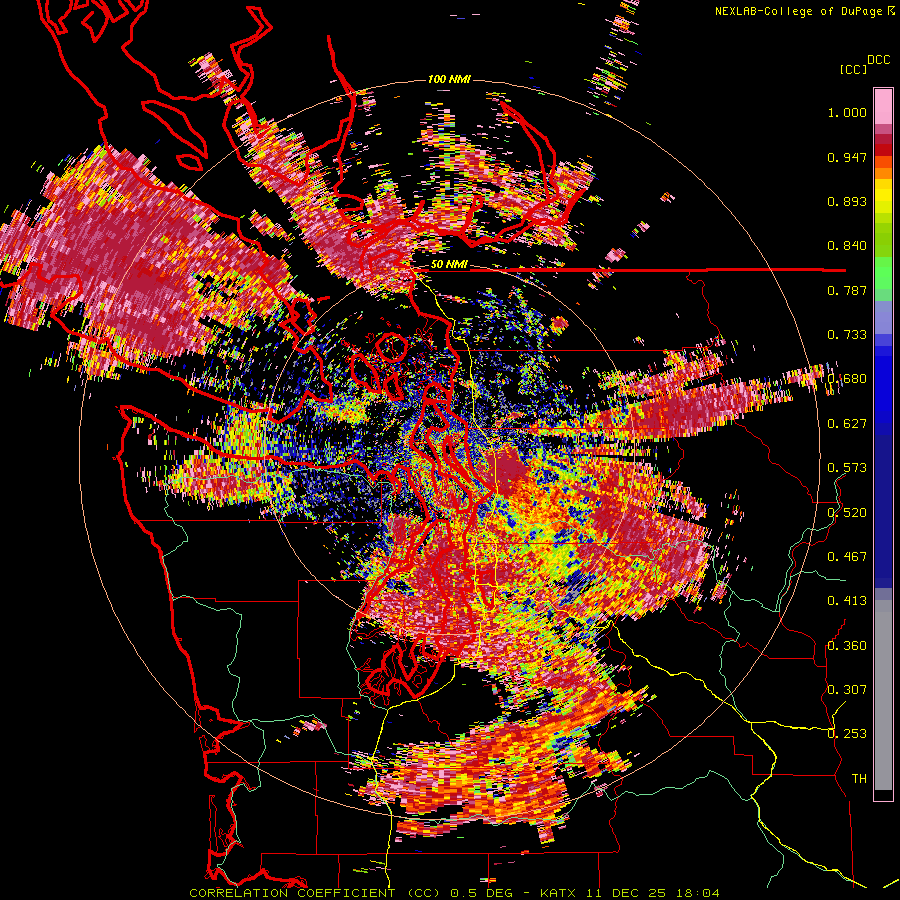Click the 0.307 scale value
This screenshot has height=900, width=900.
click(847, 690)
